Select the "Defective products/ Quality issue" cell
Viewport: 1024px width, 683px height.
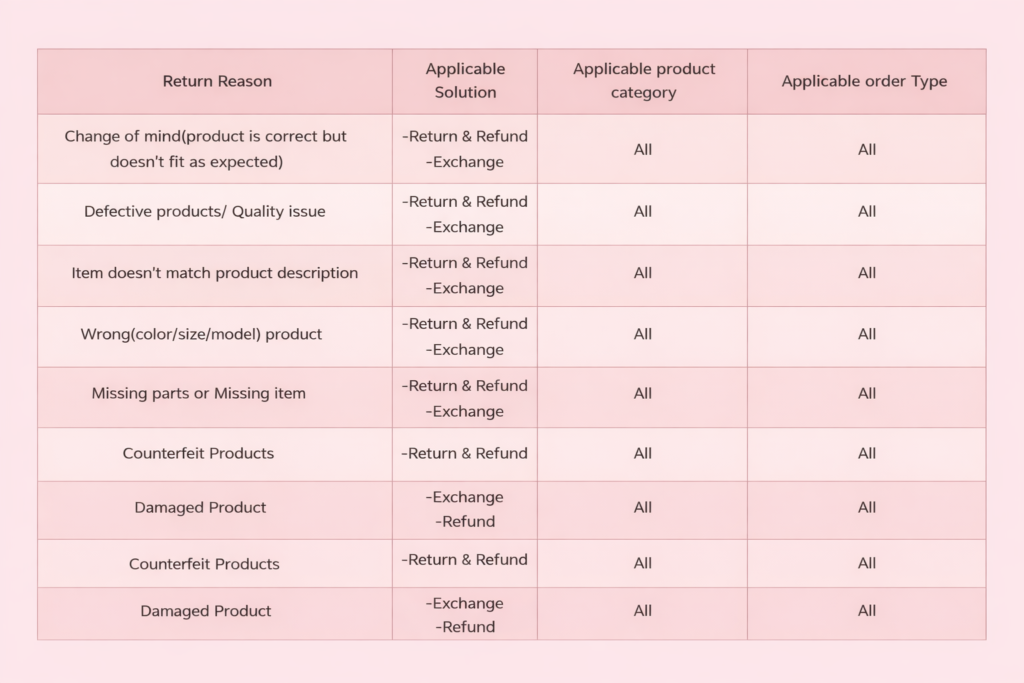coord(204,211)
